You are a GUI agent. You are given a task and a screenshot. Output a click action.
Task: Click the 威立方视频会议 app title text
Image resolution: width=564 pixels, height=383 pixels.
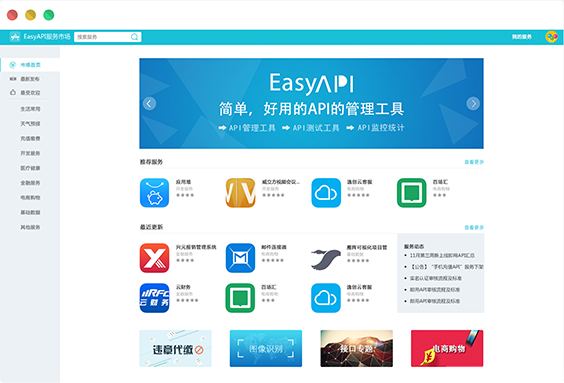click(x=281, y=182)
